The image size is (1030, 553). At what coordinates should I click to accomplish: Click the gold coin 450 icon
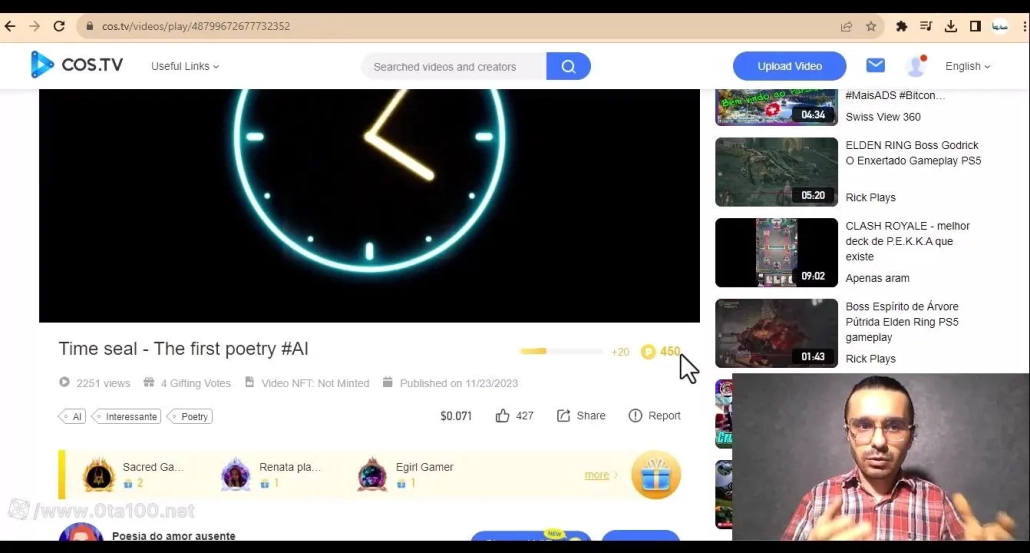point(648,352)
